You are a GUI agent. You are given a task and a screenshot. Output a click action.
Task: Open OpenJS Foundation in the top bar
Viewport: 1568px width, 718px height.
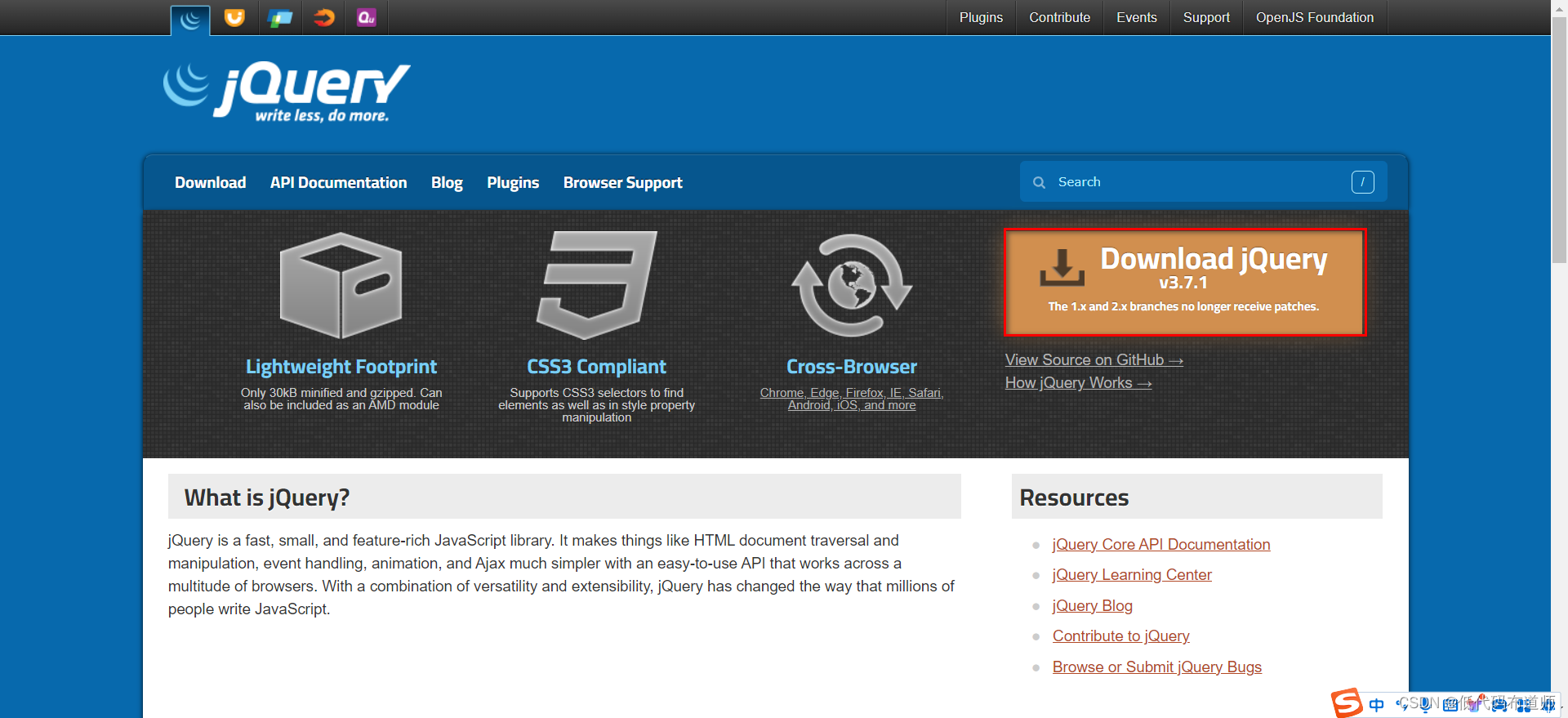(1315, 17)
